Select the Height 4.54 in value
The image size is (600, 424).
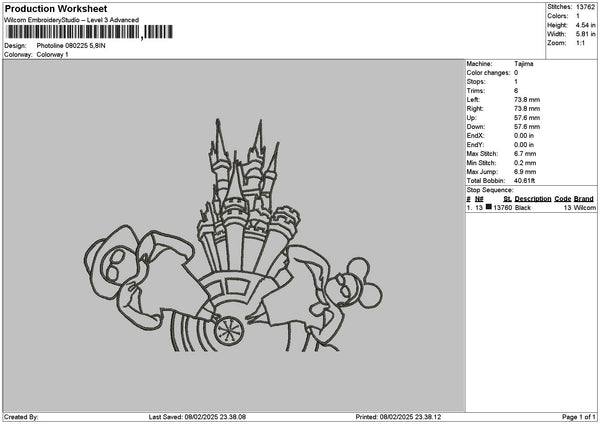pos(585,25)
